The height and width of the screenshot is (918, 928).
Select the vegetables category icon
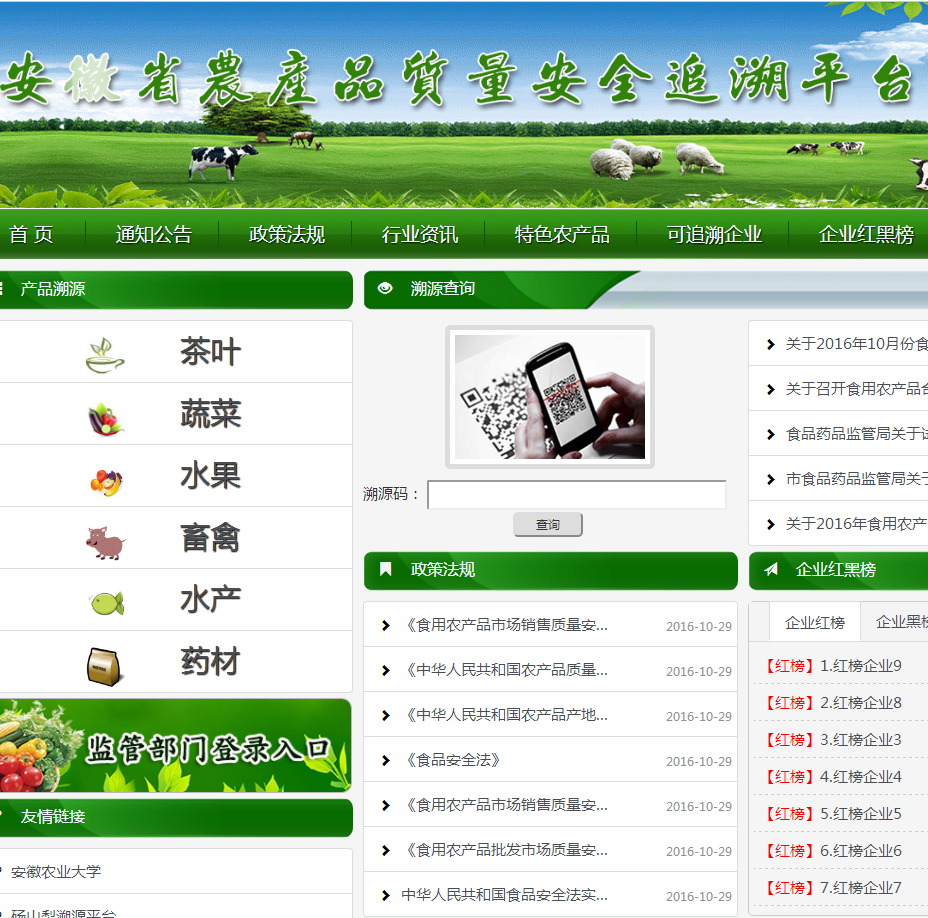(x=105, y=416)
